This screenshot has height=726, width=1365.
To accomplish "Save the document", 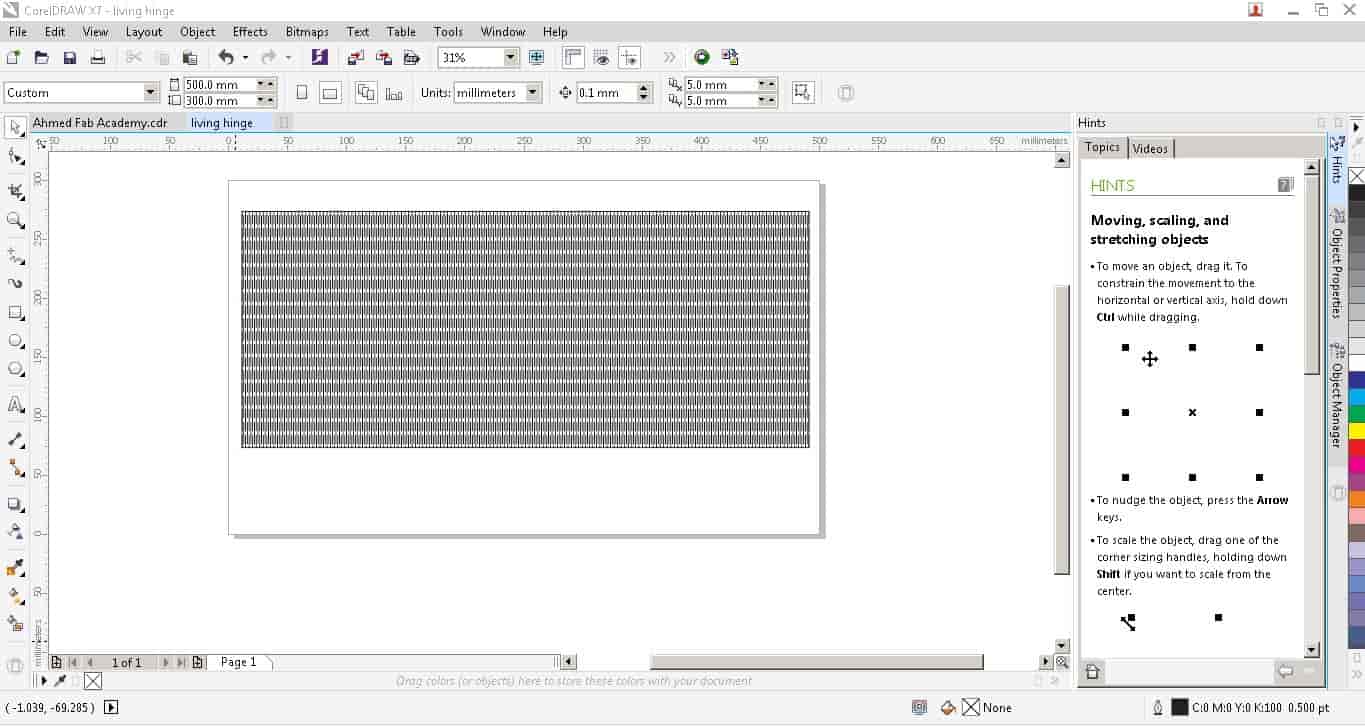I will pos(70,58).
